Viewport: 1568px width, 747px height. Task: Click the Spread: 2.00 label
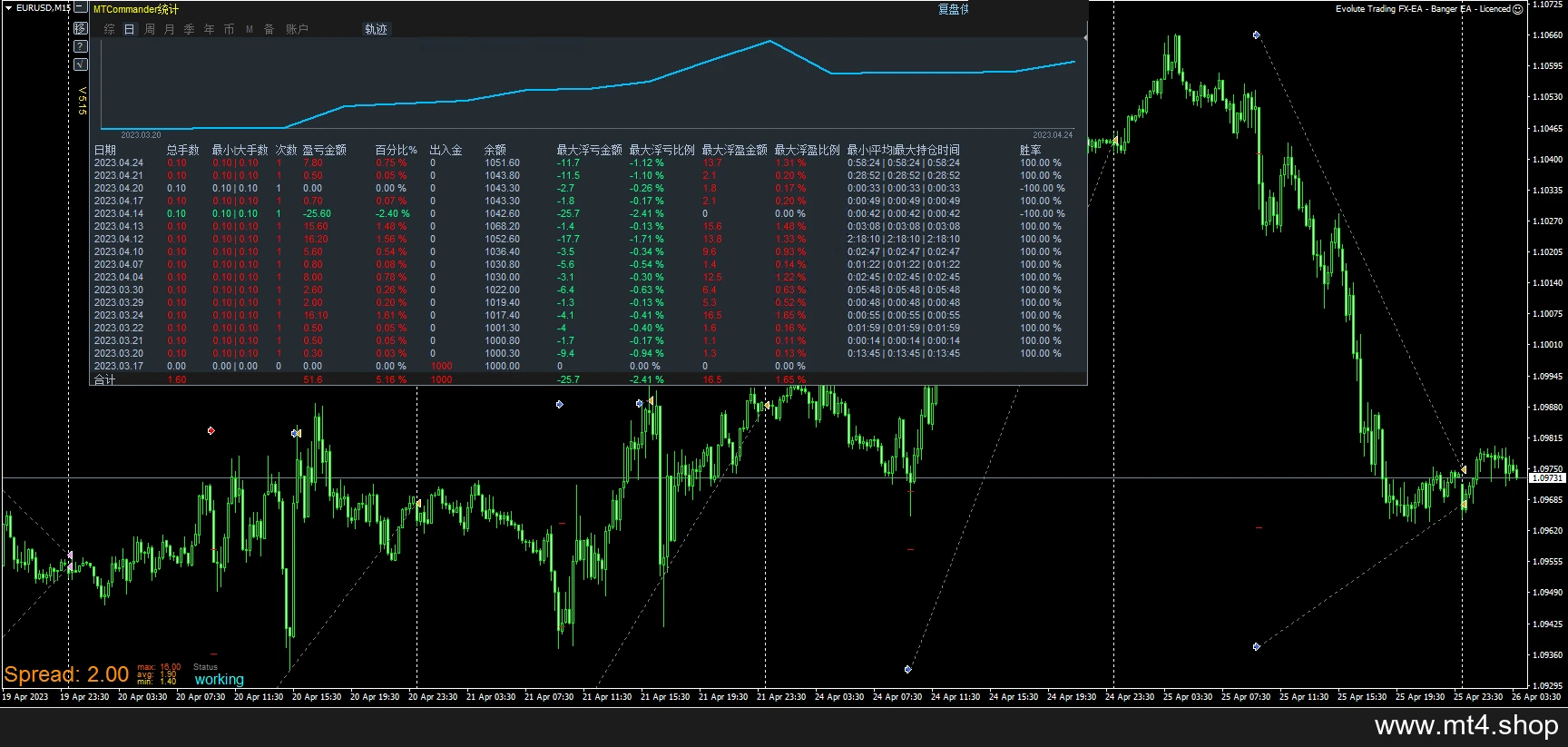pos(66,674)
